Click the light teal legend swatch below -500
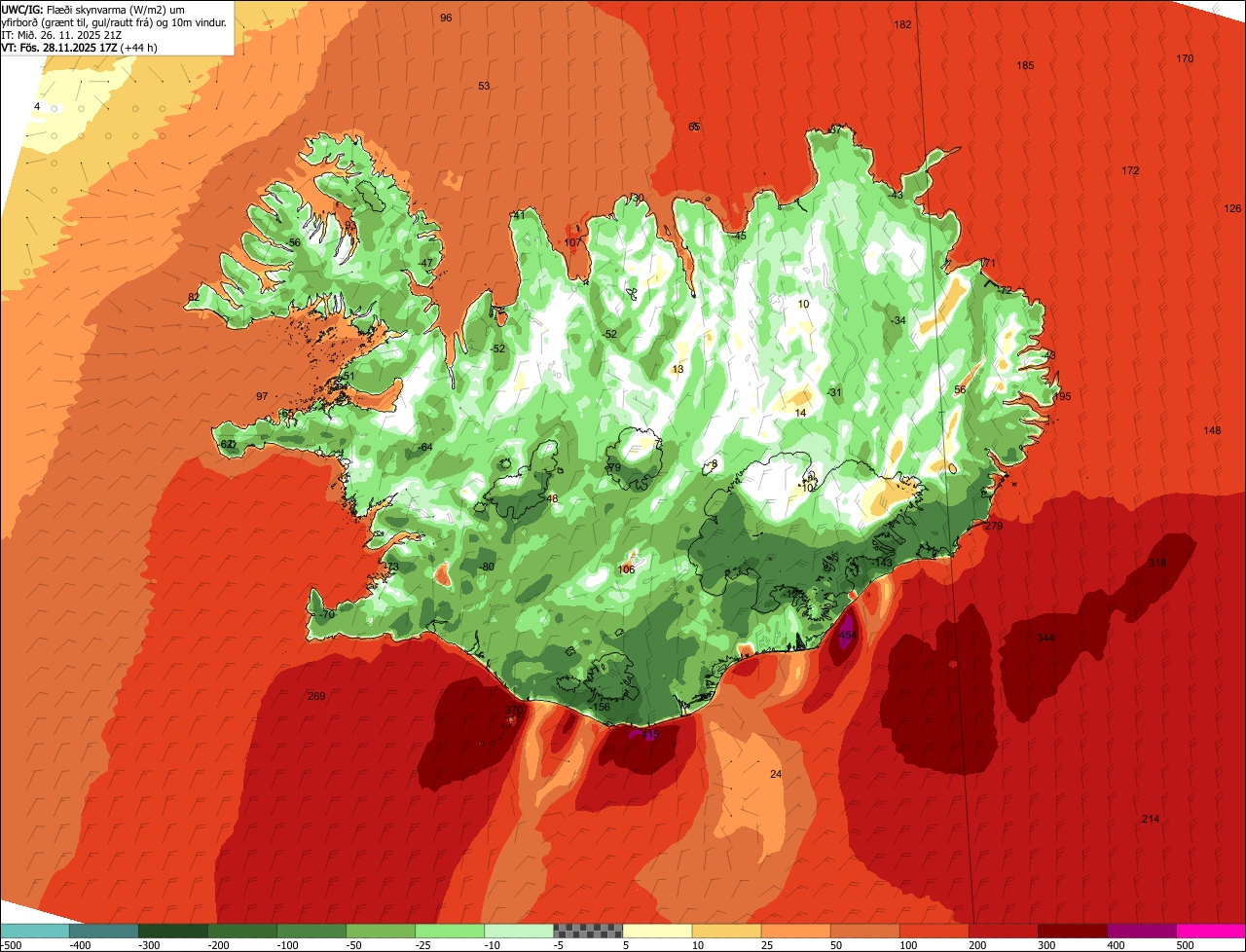 tap(34, 931)
